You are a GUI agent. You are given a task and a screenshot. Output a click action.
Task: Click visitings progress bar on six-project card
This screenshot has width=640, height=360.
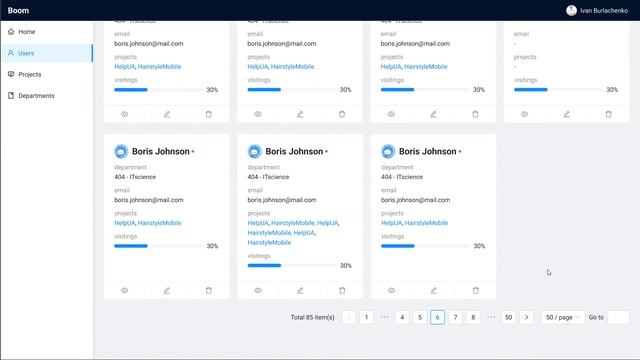click(292, 266)
